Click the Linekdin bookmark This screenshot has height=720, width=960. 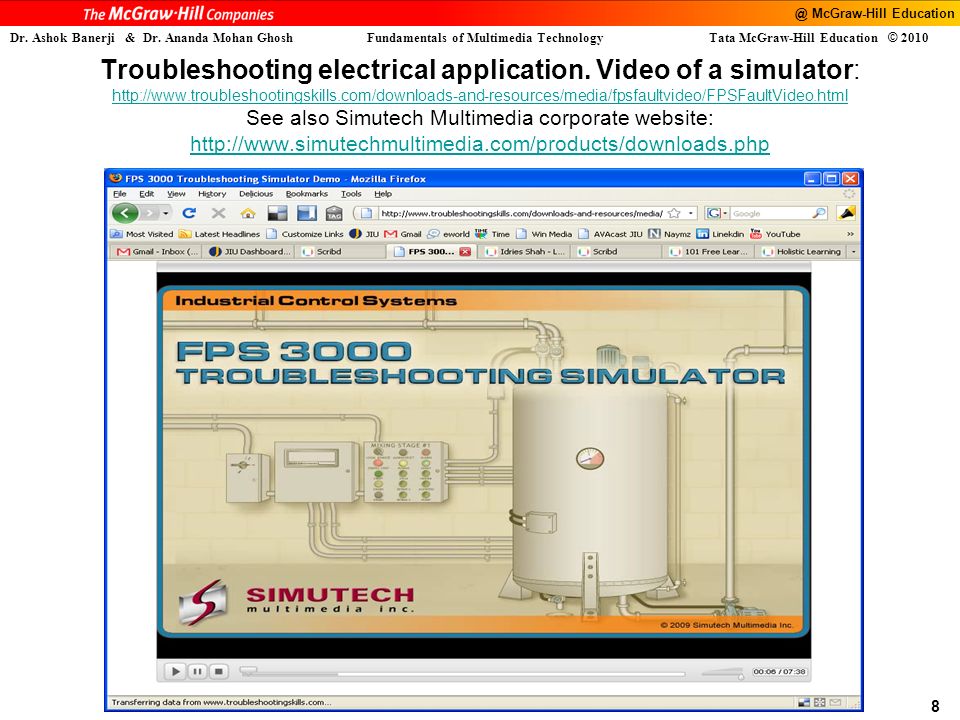pos(721,234)
